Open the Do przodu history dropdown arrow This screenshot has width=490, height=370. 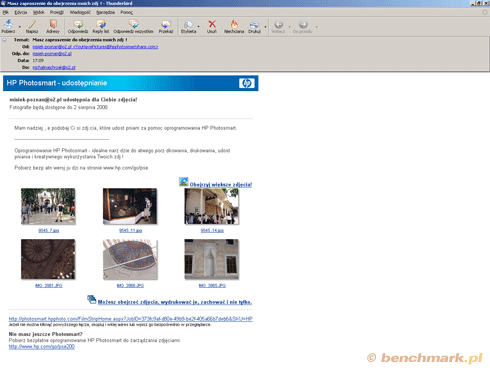(316, 26)
